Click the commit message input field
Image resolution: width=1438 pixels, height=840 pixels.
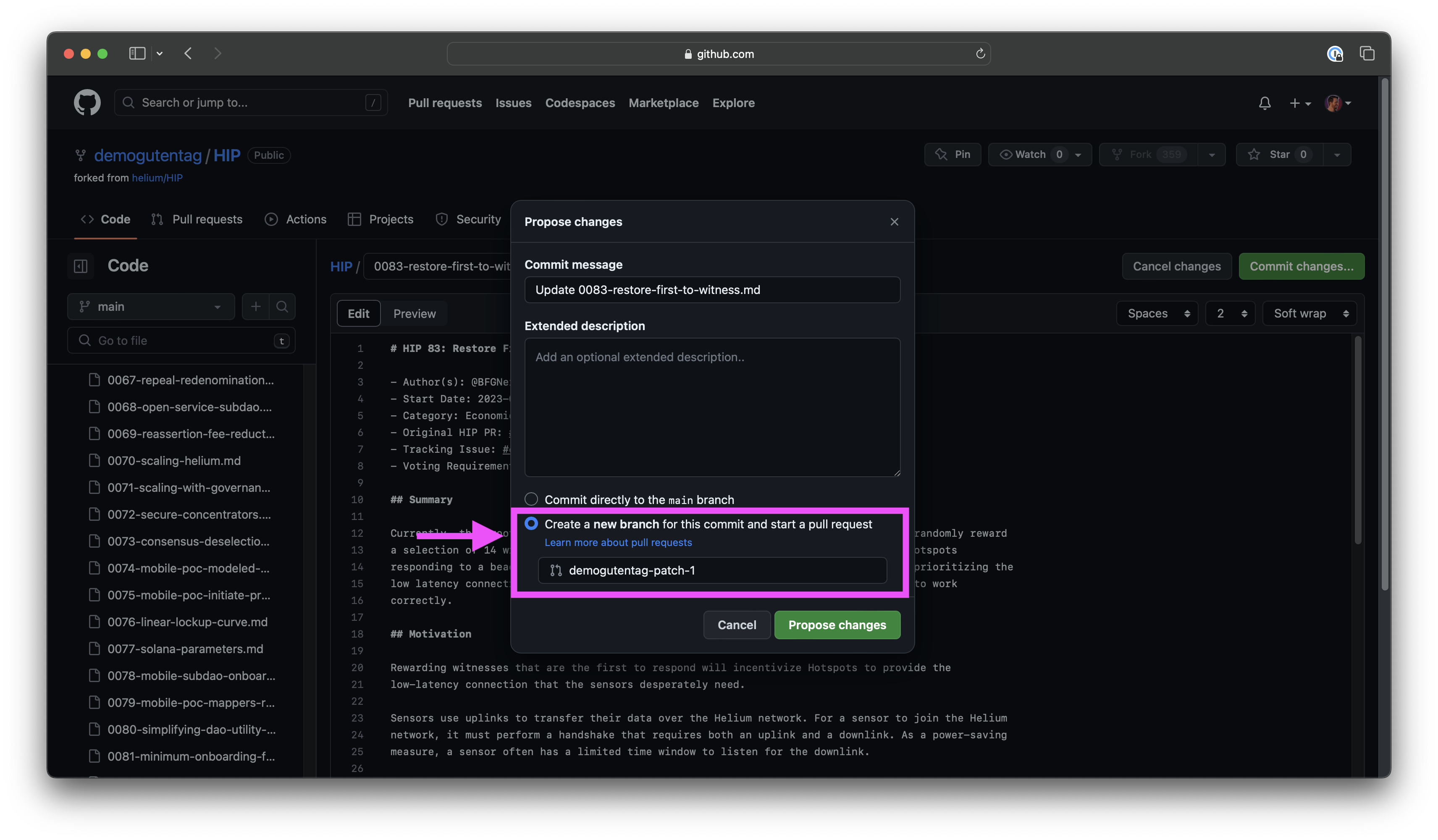[711, 290]
